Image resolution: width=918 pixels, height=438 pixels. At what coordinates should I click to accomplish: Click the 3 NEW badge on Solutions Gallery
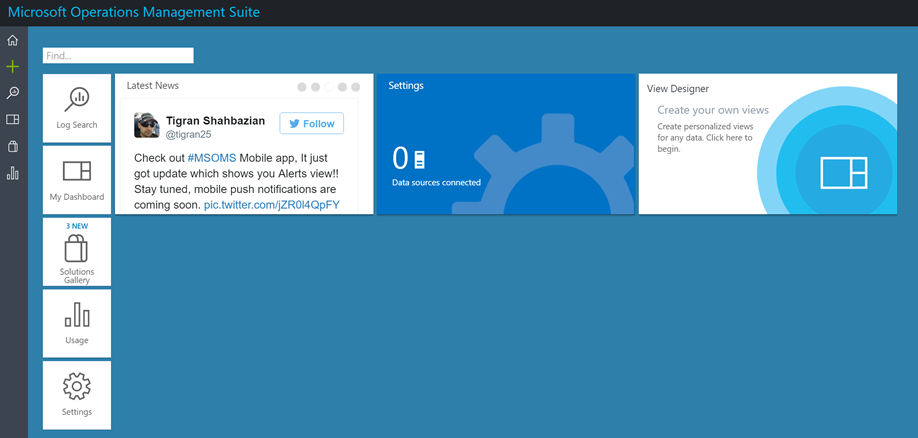pos(77,226)
